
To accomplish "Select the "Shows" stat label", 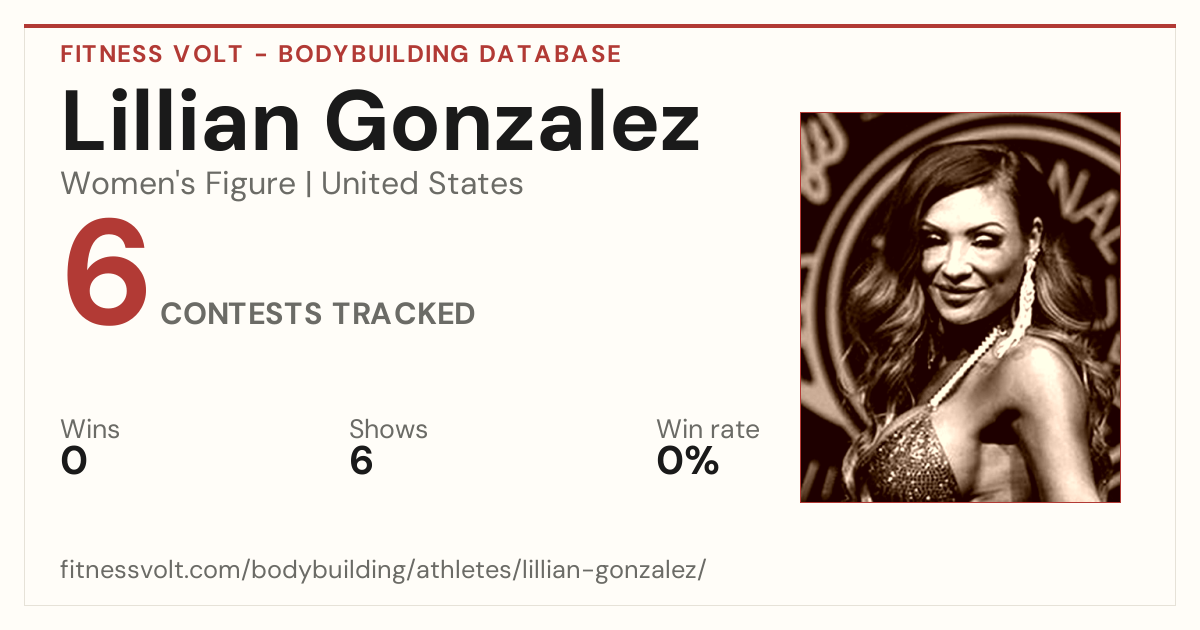I will (x=388, y=429).
